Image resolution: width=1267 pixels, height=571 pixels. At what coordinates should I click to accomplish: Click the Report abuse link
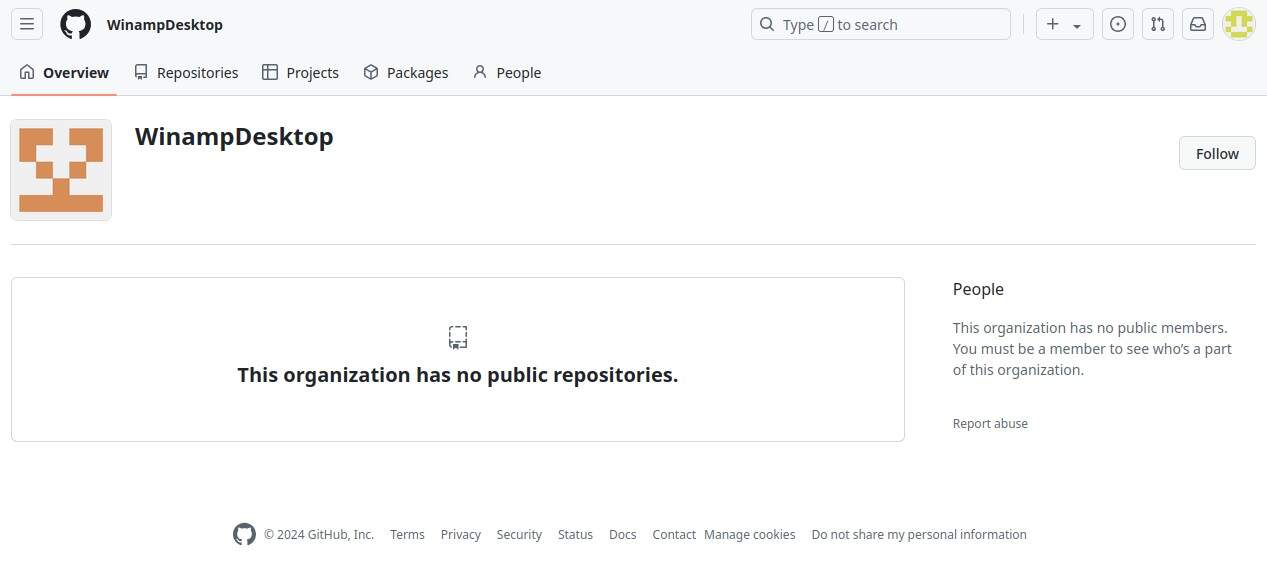pyautogui.click(x=990, y=423)
